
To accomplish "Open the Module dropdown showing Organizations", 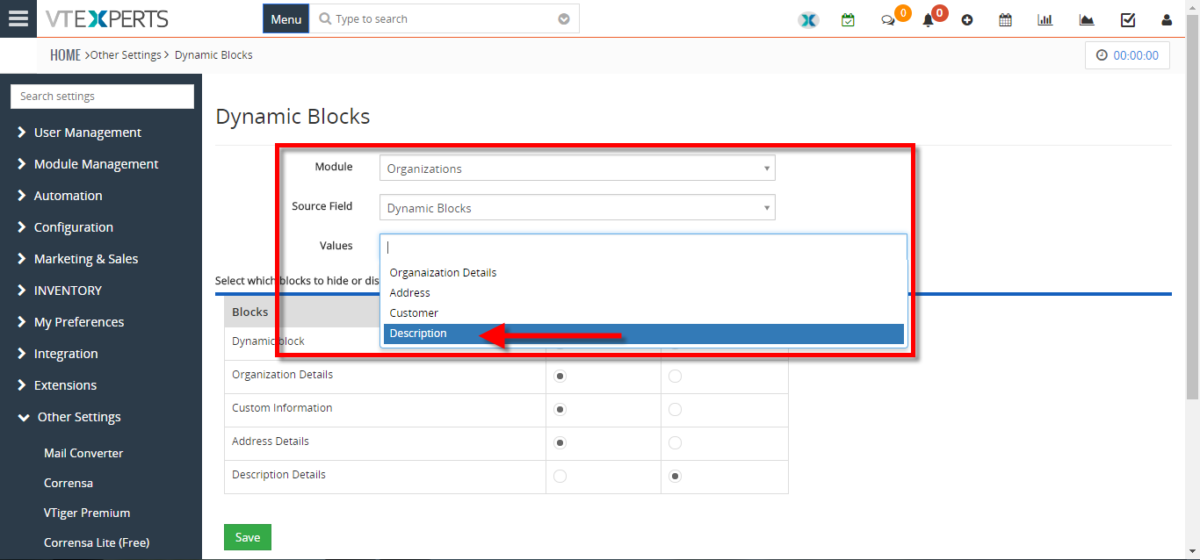I will tap(577, 169).
